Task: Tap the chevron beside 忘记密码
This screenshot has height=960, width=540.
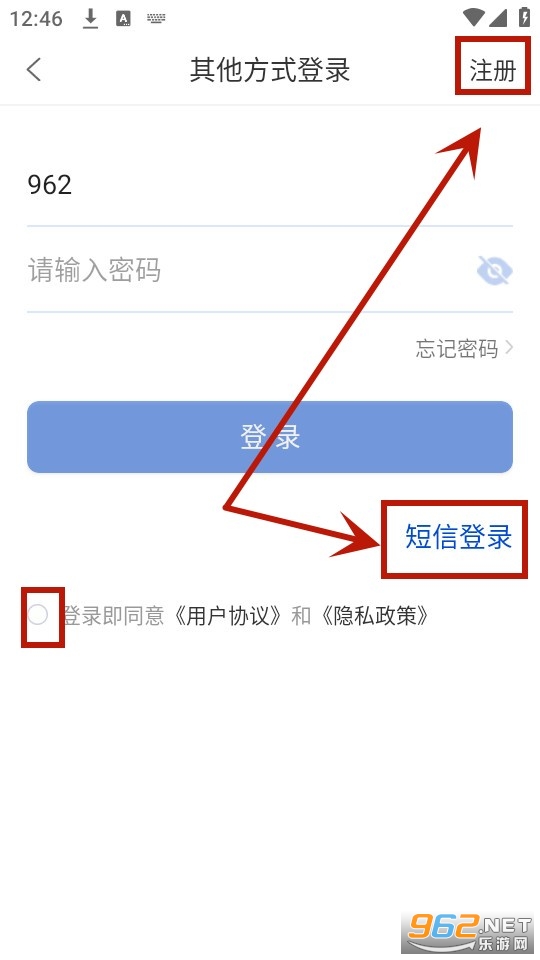Action: pos(509,348)
